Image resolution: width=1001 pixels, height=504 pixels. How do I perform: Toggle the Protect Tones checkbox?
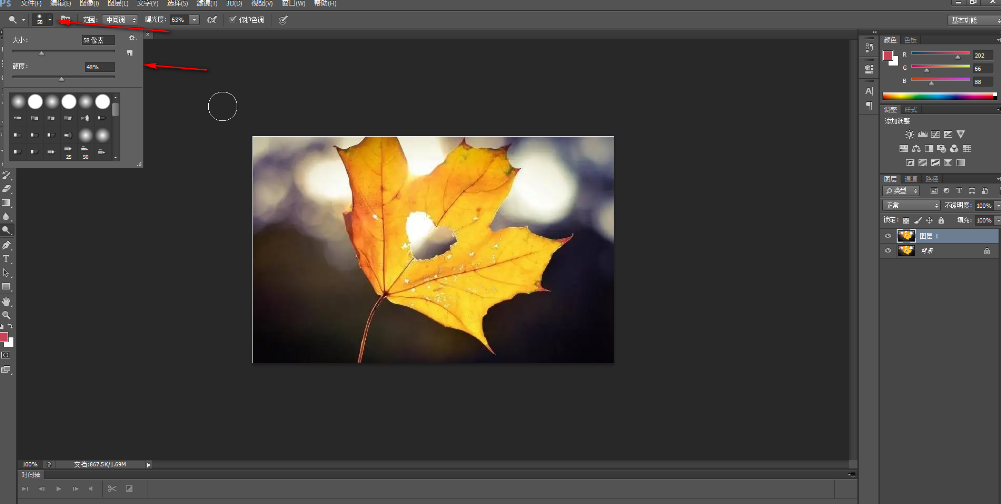click(x=233, y=19)
